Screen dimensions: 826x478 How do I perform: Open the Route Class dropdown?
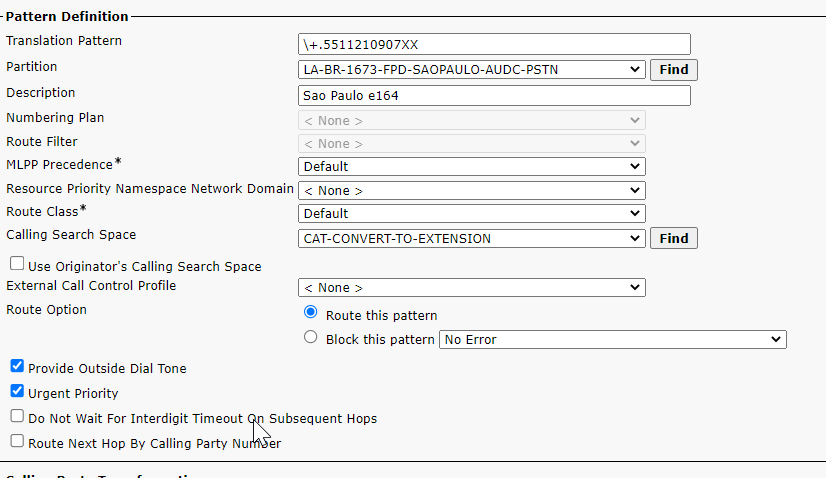click(x=472, y=213)
